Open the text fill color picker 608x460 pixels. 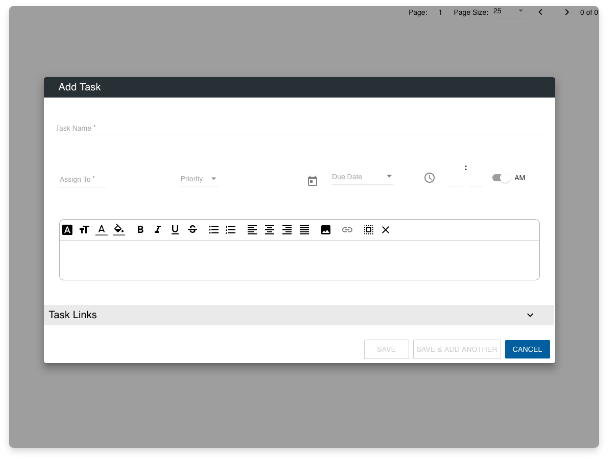[x=119, y=230]
